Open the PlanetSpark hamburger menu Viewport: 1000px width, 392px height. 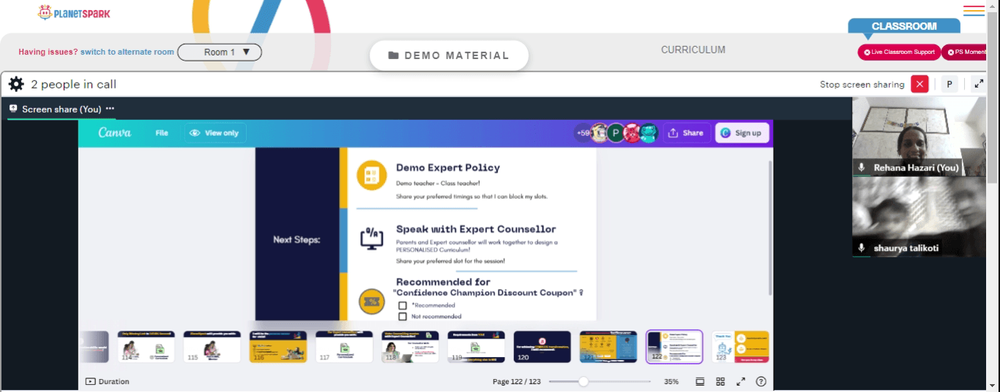click(x=974, y=11)
